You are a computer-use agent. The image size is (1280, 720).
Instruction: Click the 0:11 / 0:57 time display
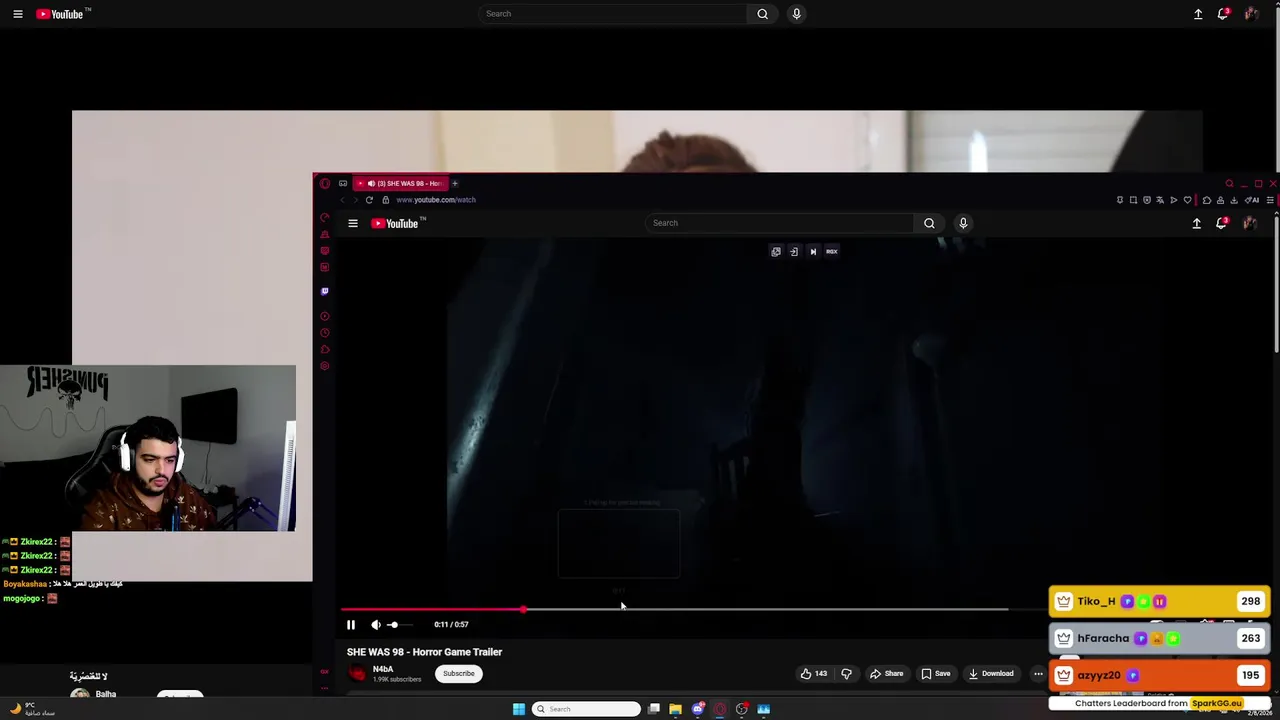click(x=451, y=625)
